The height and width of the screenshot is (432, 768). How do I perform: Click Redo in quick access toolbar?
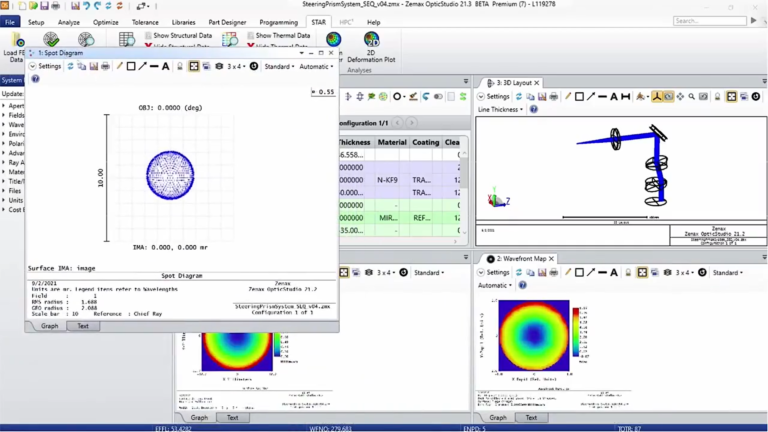pyautogui.click(x=97, y=6)
